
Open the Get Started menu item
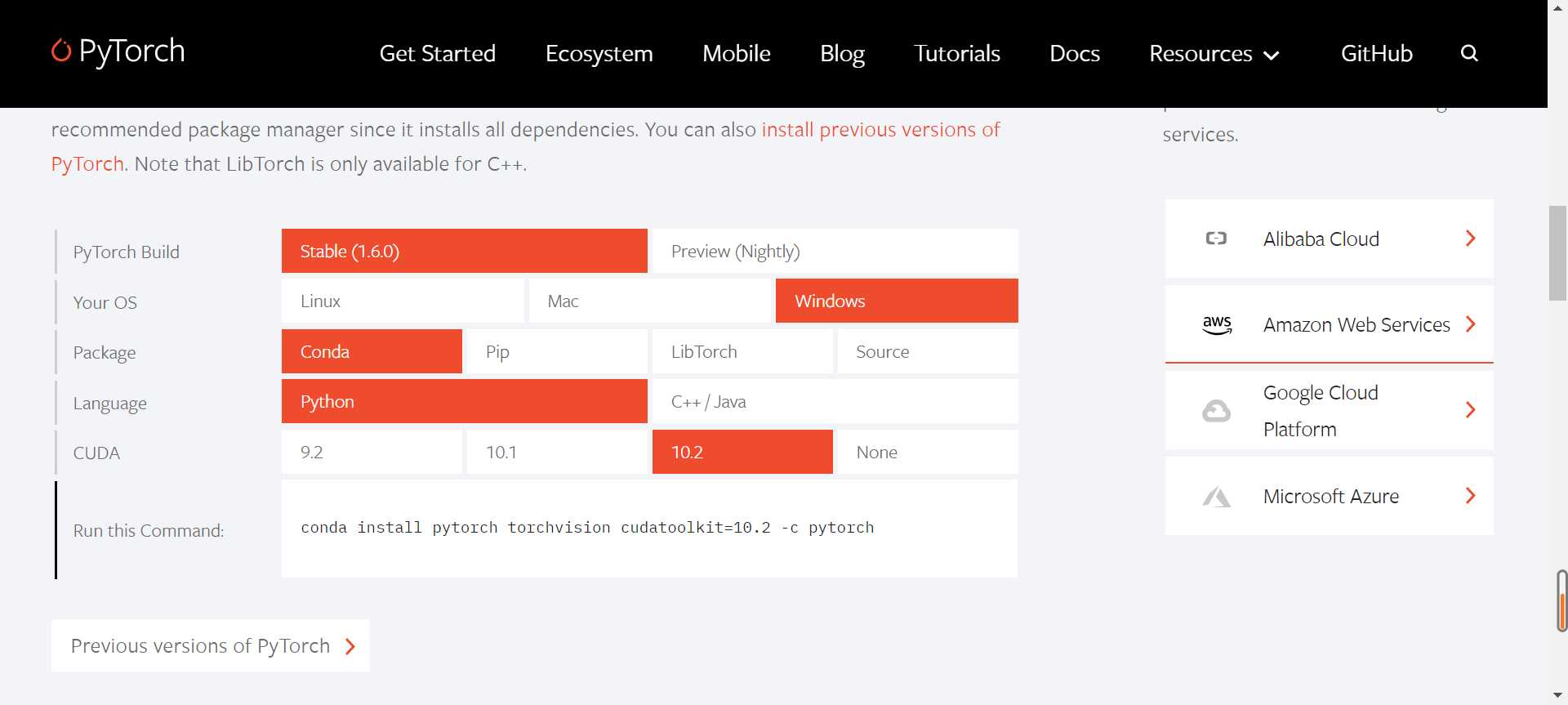point(438,53)
